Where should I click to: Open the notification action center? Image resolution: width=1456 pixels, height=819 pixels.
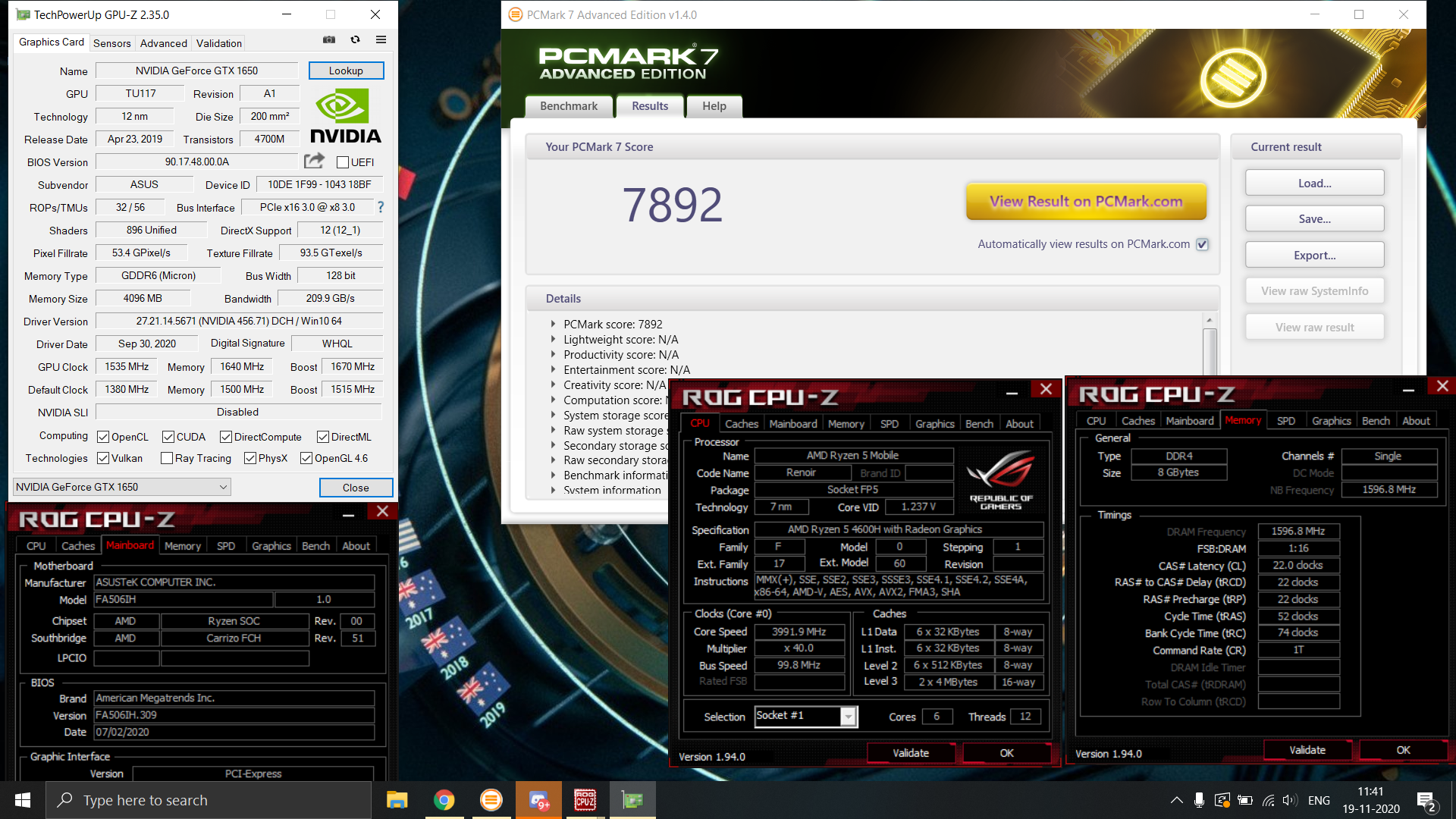click(1426, 801)
